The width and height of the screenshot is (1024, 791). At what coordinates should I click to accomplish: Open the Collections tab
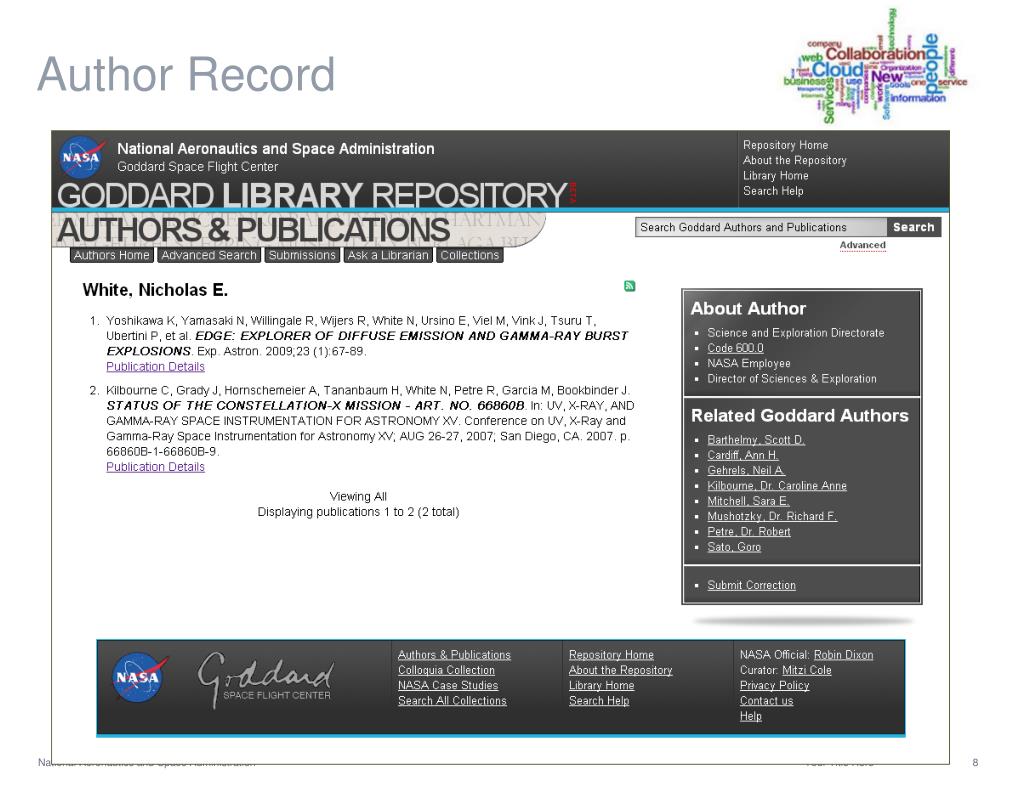pyautogui.click(x=470, y=255)
